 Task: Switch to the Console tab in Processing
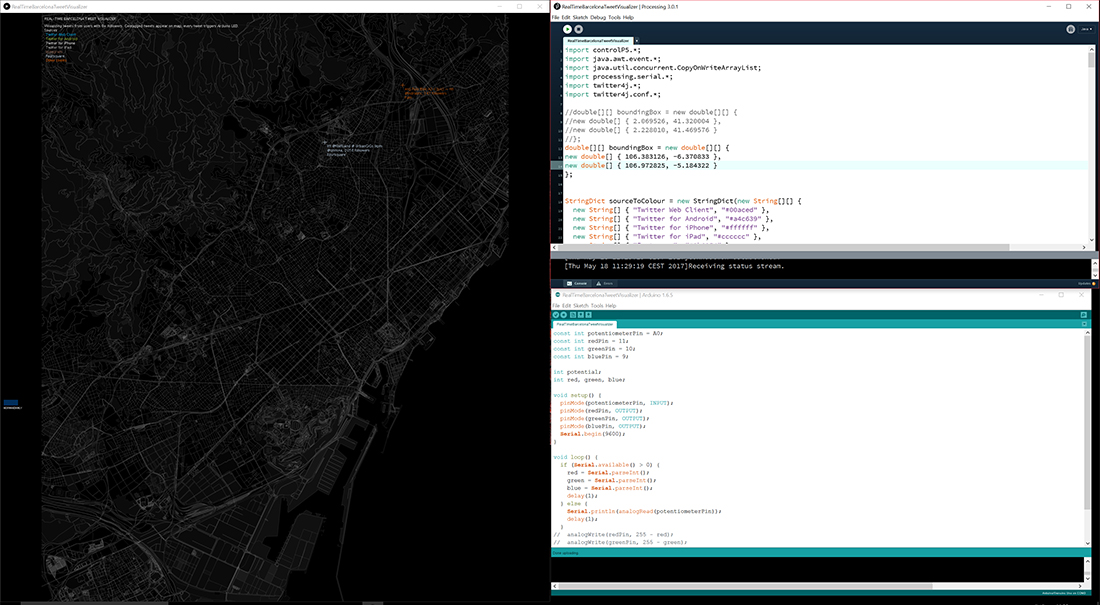(577, 284)
